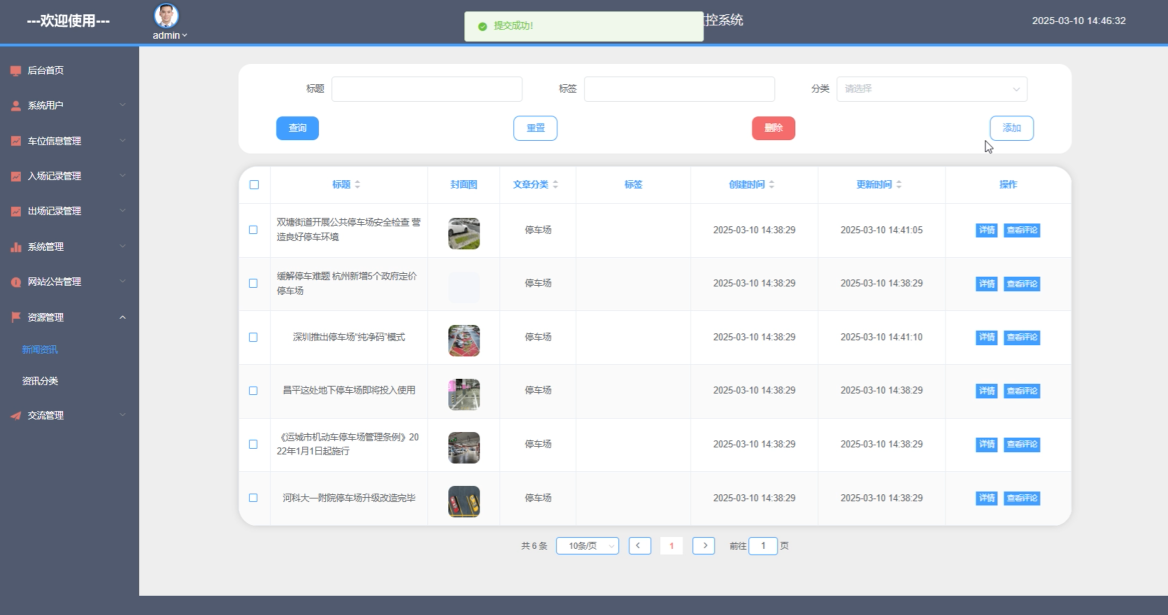This screenshot has width=1168, height=615.
Task: Click the 车位信息管理 sidebar icon
Action: (16, 141)
